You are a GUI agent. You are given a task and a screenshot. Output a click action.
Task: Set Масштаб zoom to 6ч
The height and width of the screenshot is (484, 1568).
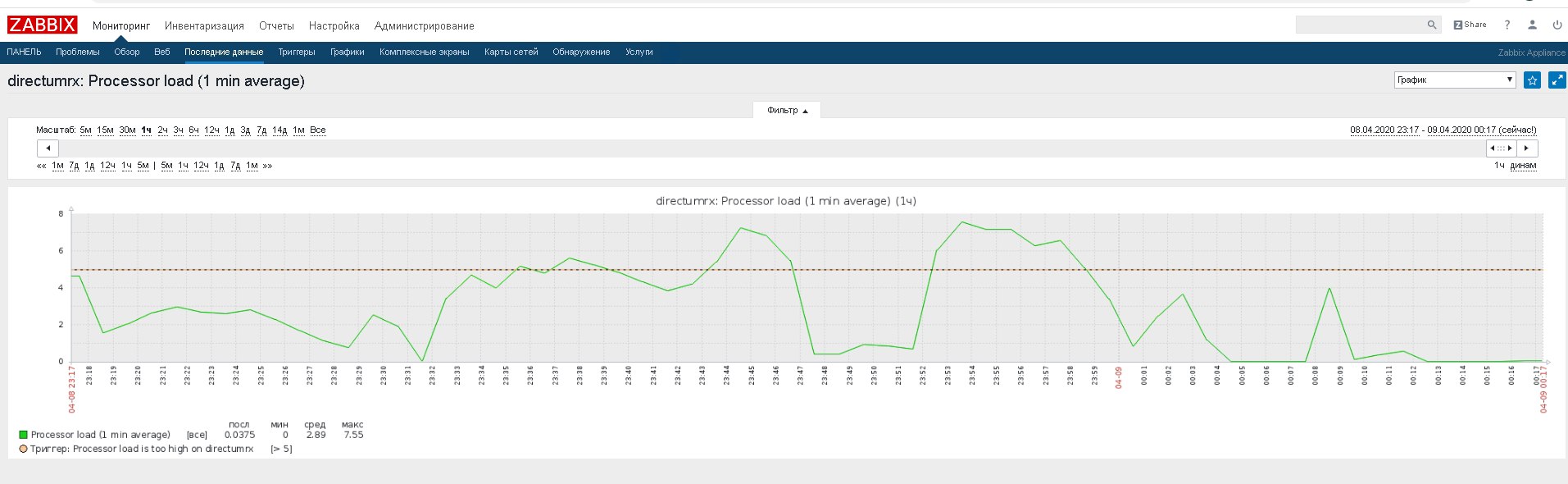pyautogui.click(x=194, y=130)
